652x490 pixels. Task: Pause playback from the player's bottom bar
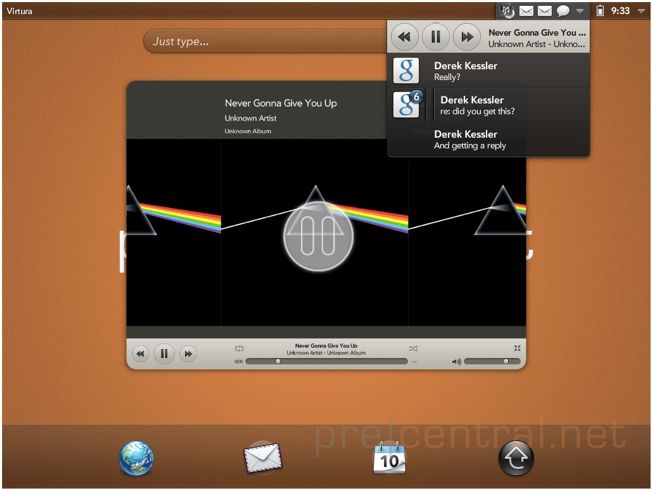(x=164, y=354)
